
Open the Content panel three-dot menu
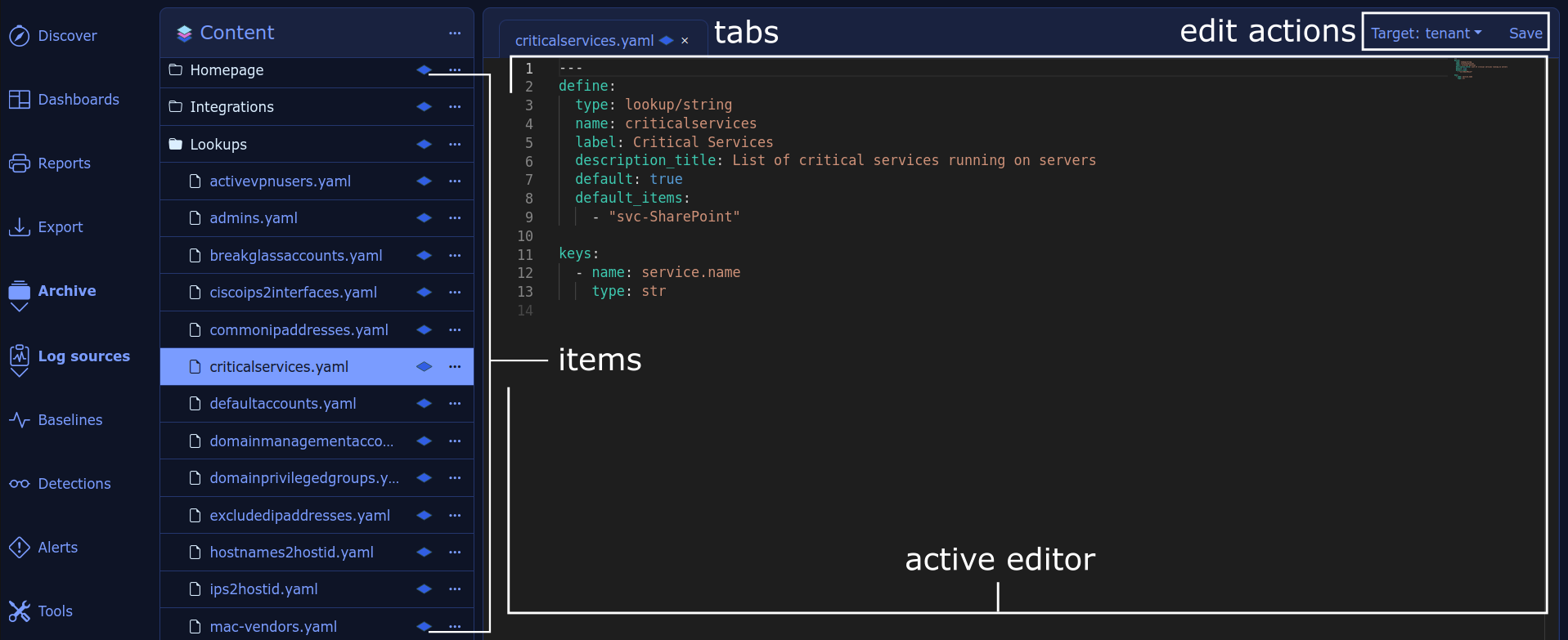click(455, 34)
